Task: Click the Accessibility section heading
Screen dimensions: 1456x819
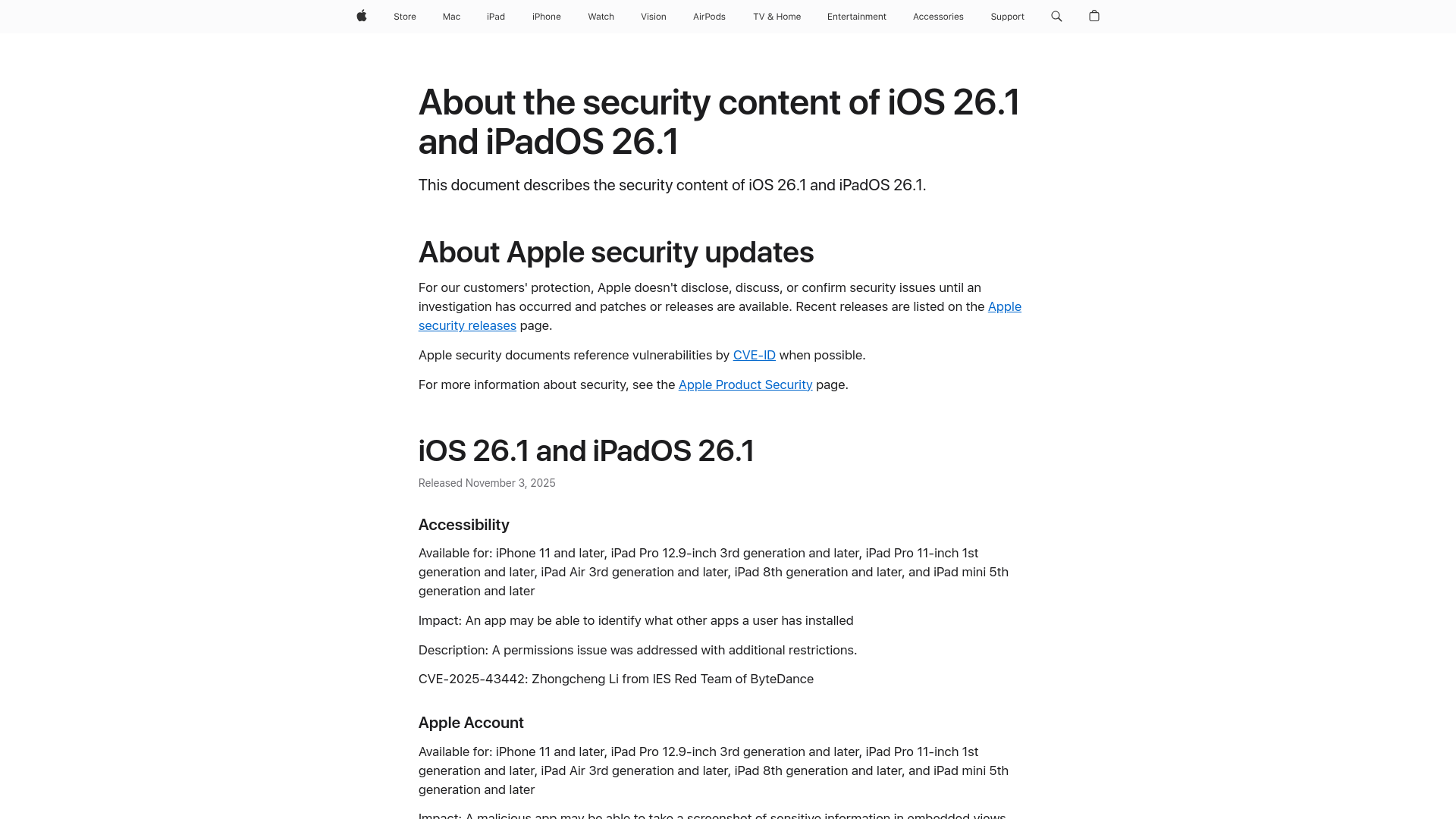Action: coord(463,525)
